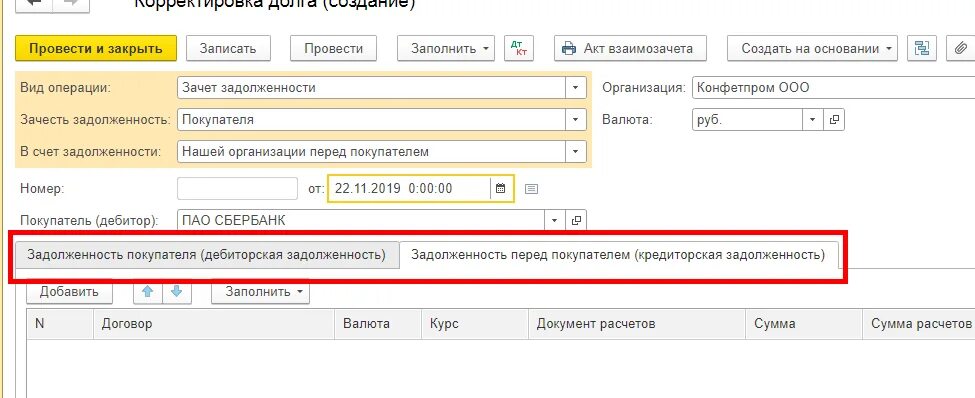Click Сумма расчетов column header
This screenshot has height=398, width=975.
[919, 324]
